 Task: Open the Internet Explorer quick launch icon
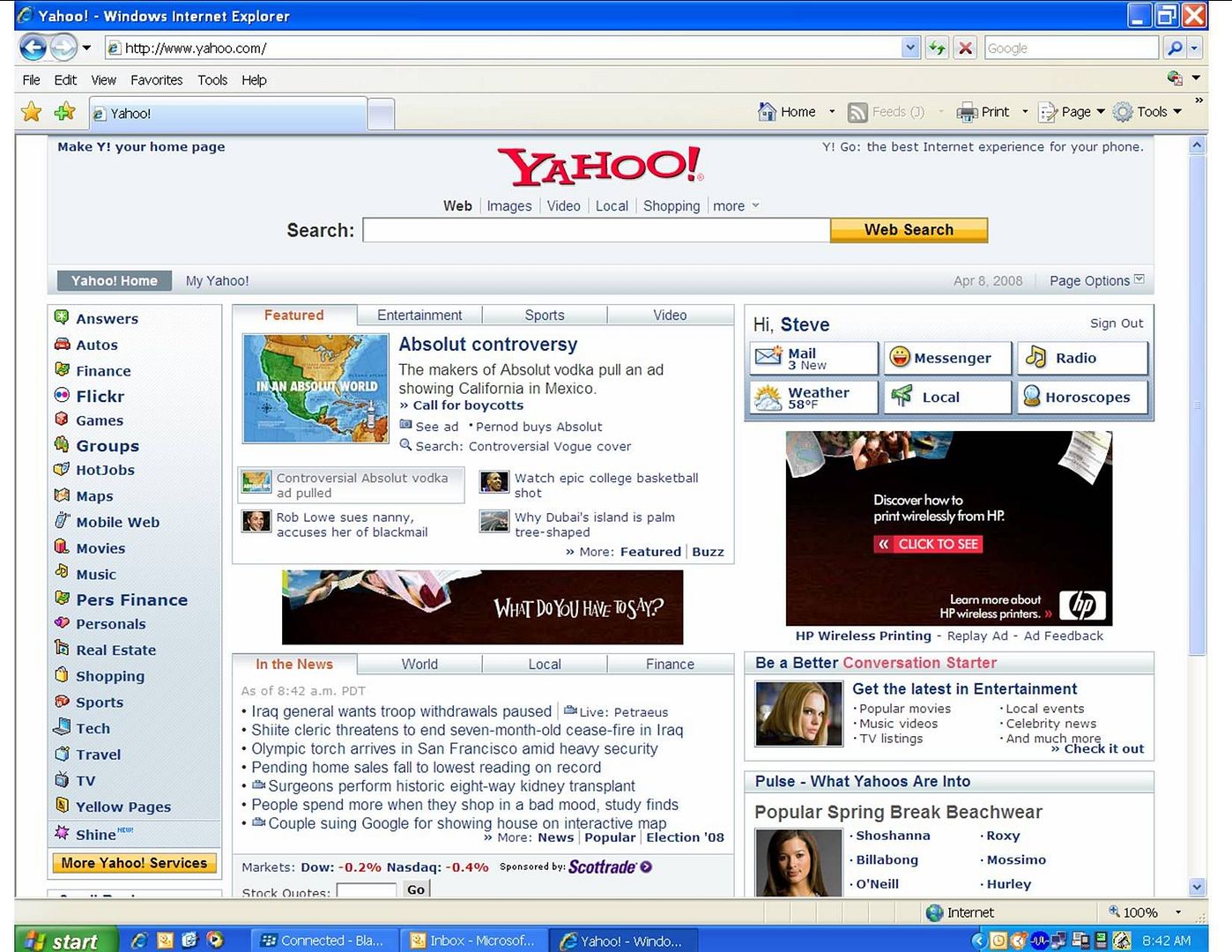tap(138, 941)
